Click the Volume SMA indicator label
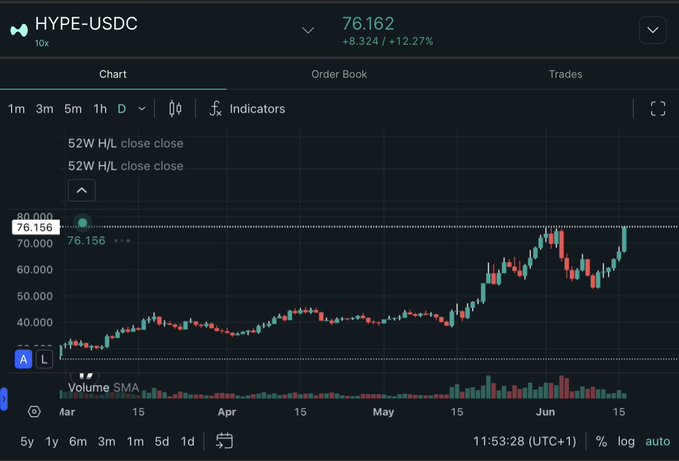This screenshot has height=461, width=679. pyautogui.click(x=103, y=387)
